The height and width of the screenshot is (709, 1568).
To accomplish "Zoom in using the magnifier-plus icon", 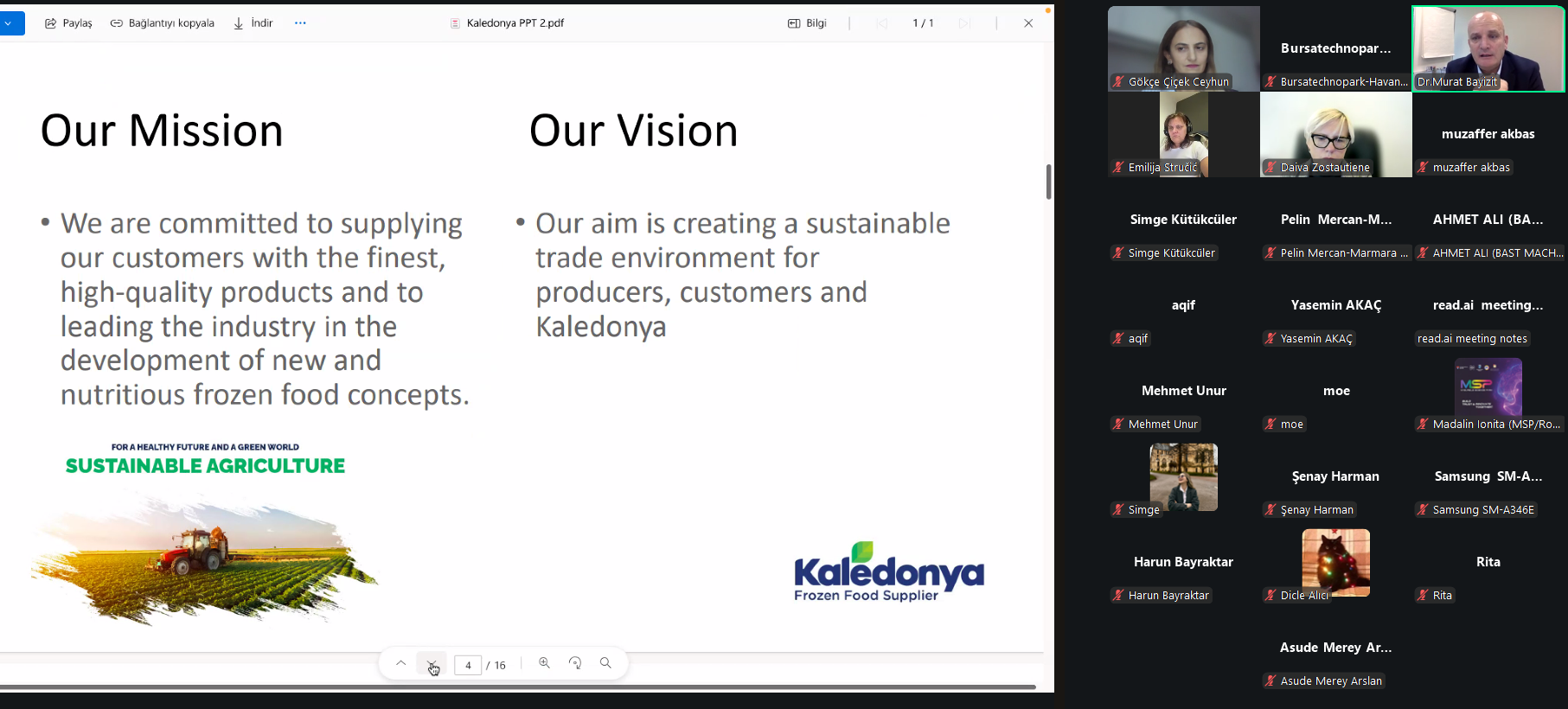I will click(544, 663).
